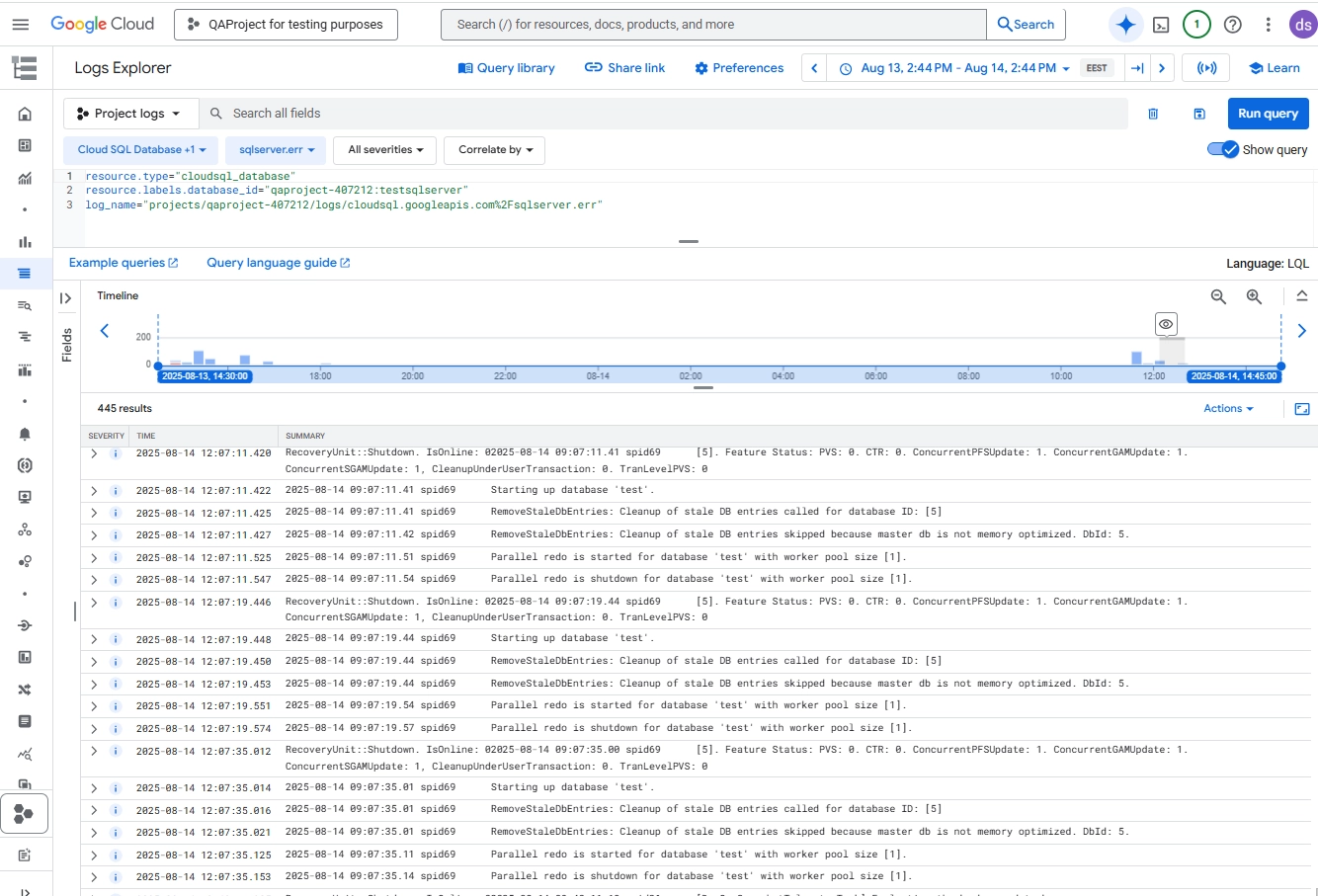Screen dimensions: 1318x896
Task: Zoom in on the timeline histogram
Action: click(1253, 296)
